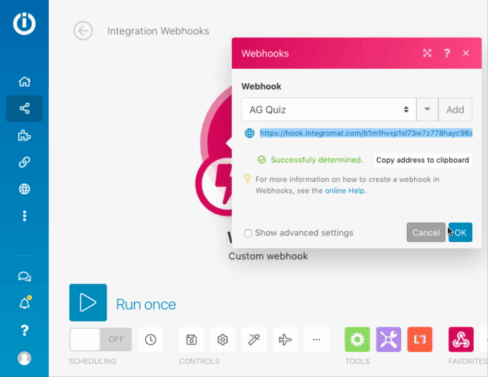The image size is (488, 377).
Task: Click the Run once label text
Action: click(x=146, y=304)
